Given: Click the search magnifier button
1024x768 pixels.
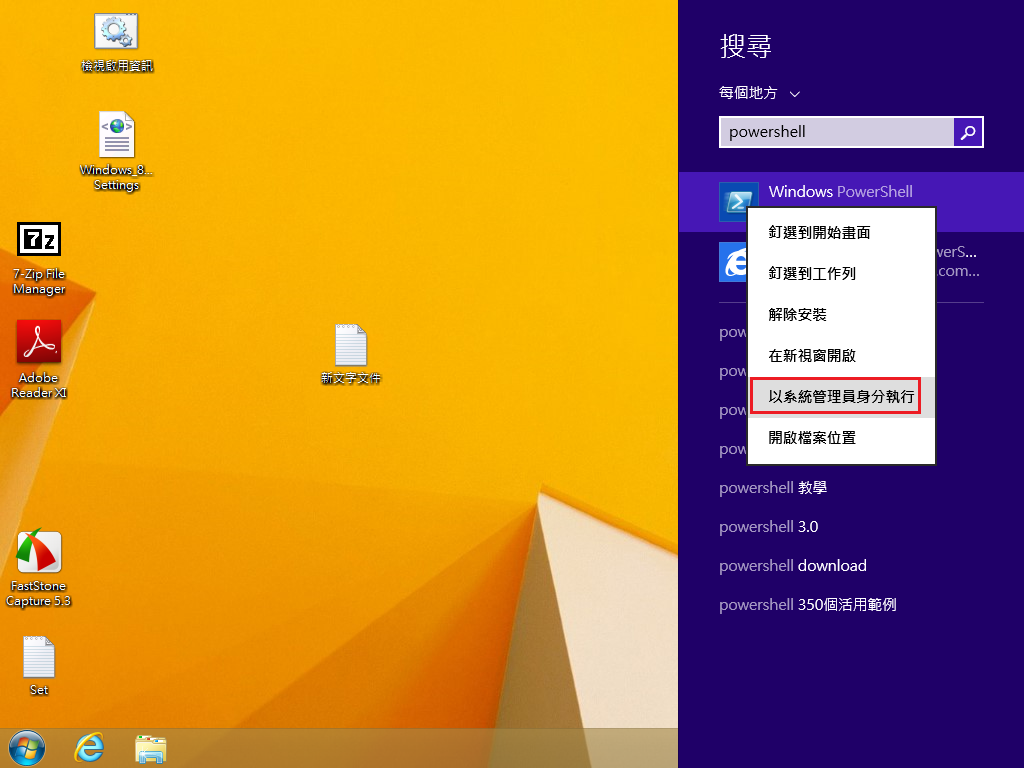Looking at the screenshot, I should pos(968,132).
